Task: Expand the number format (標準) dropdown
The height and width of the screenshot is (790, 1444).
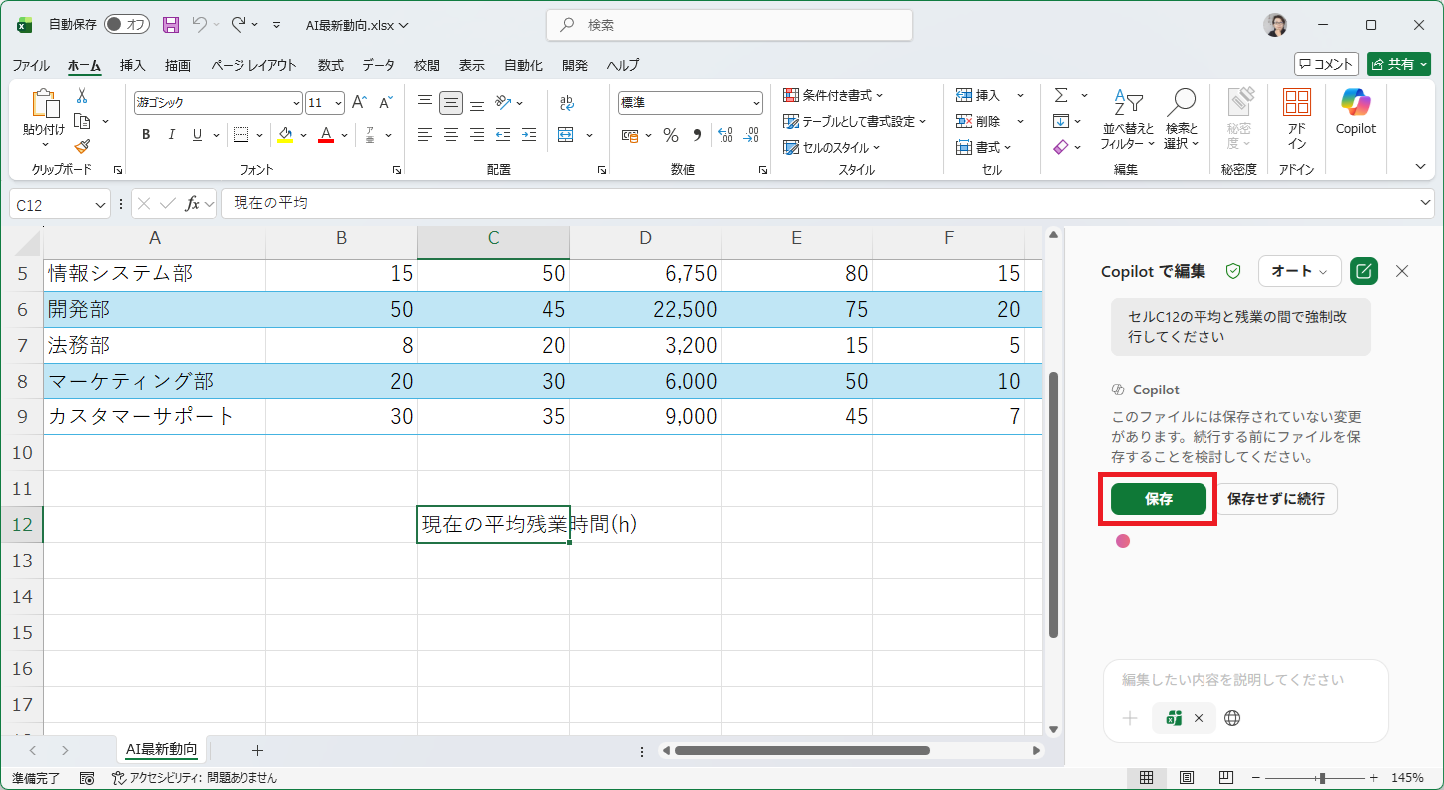Action: tap(756, 103)
